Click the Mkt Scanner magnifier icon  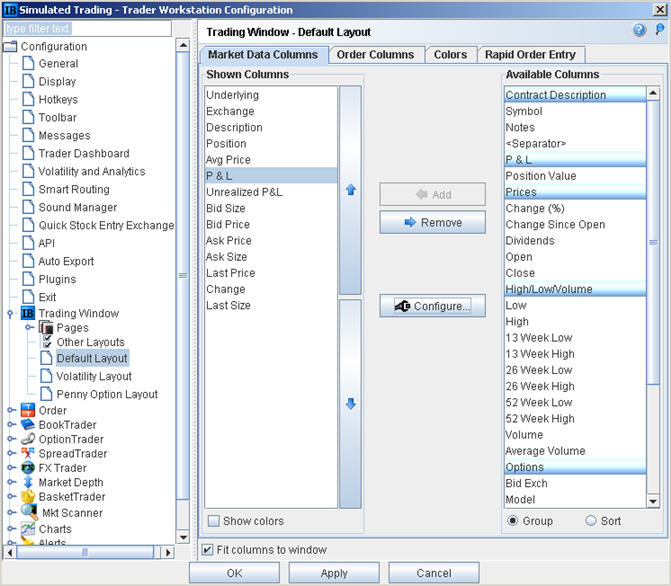pos(29,512)
